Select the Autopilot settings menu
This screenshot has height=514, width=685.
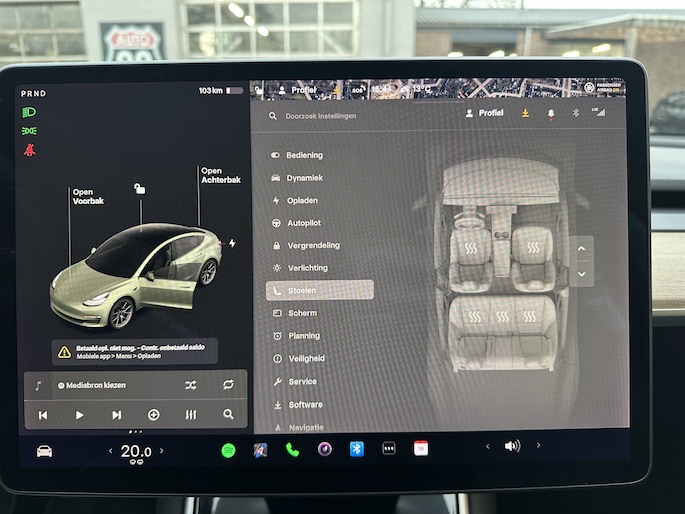point(304,222)
